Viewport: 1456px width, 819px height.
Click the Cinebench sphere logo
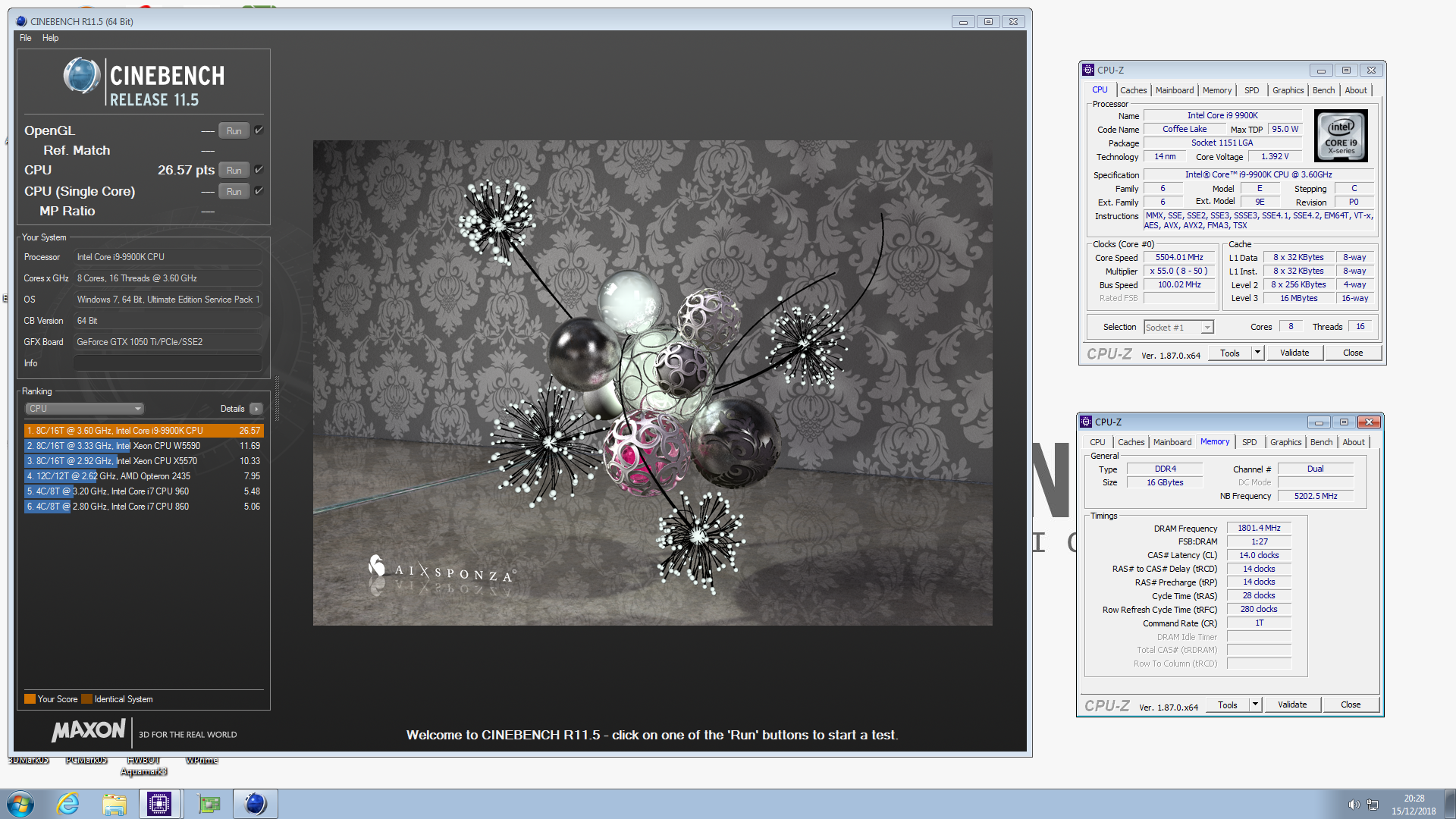point(81,76)
